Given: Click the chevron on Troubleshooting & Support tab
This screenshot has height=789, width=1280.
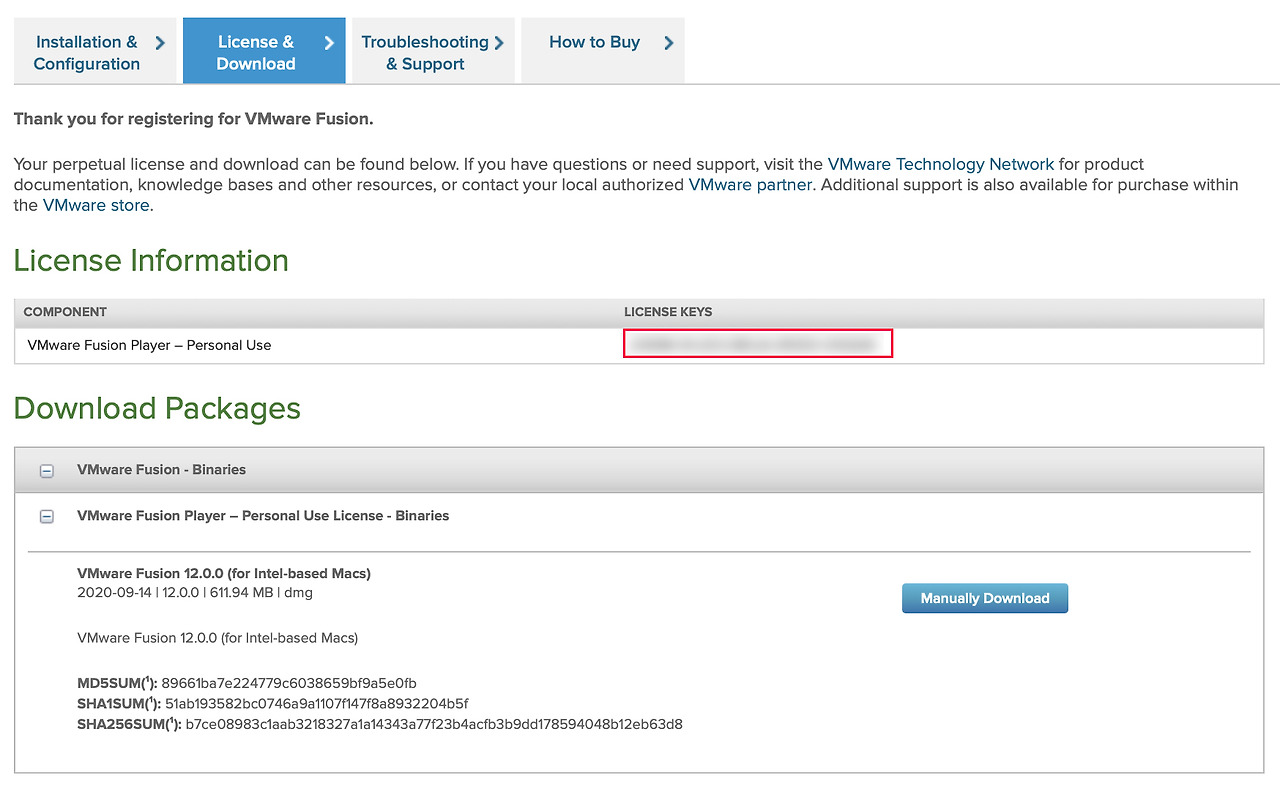Looking at the screenshot, I should click(x=499, y=43).
